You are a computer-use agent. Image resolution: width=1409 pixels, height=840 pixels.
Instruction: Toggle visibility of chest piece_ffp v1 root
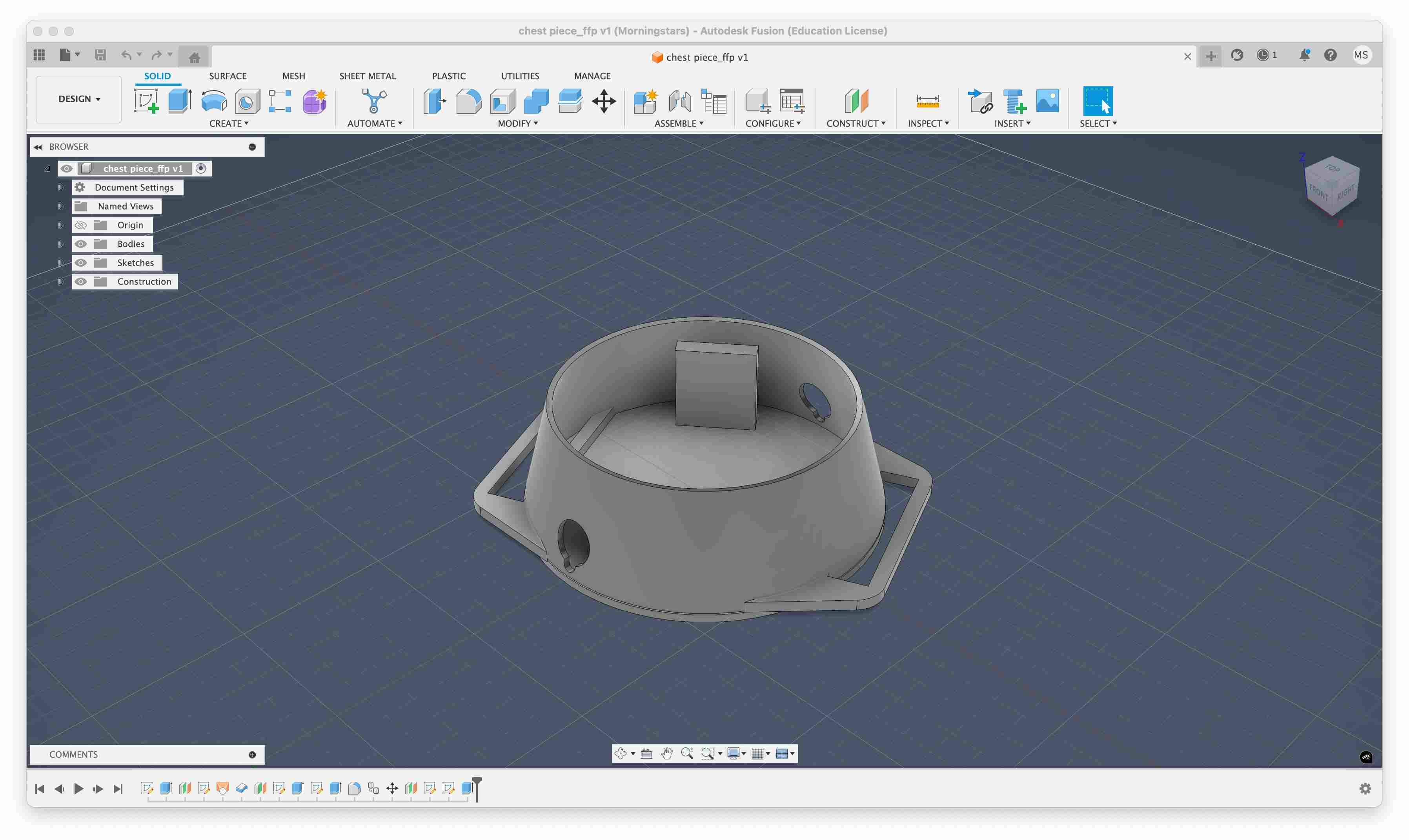[x=67, y=169]
